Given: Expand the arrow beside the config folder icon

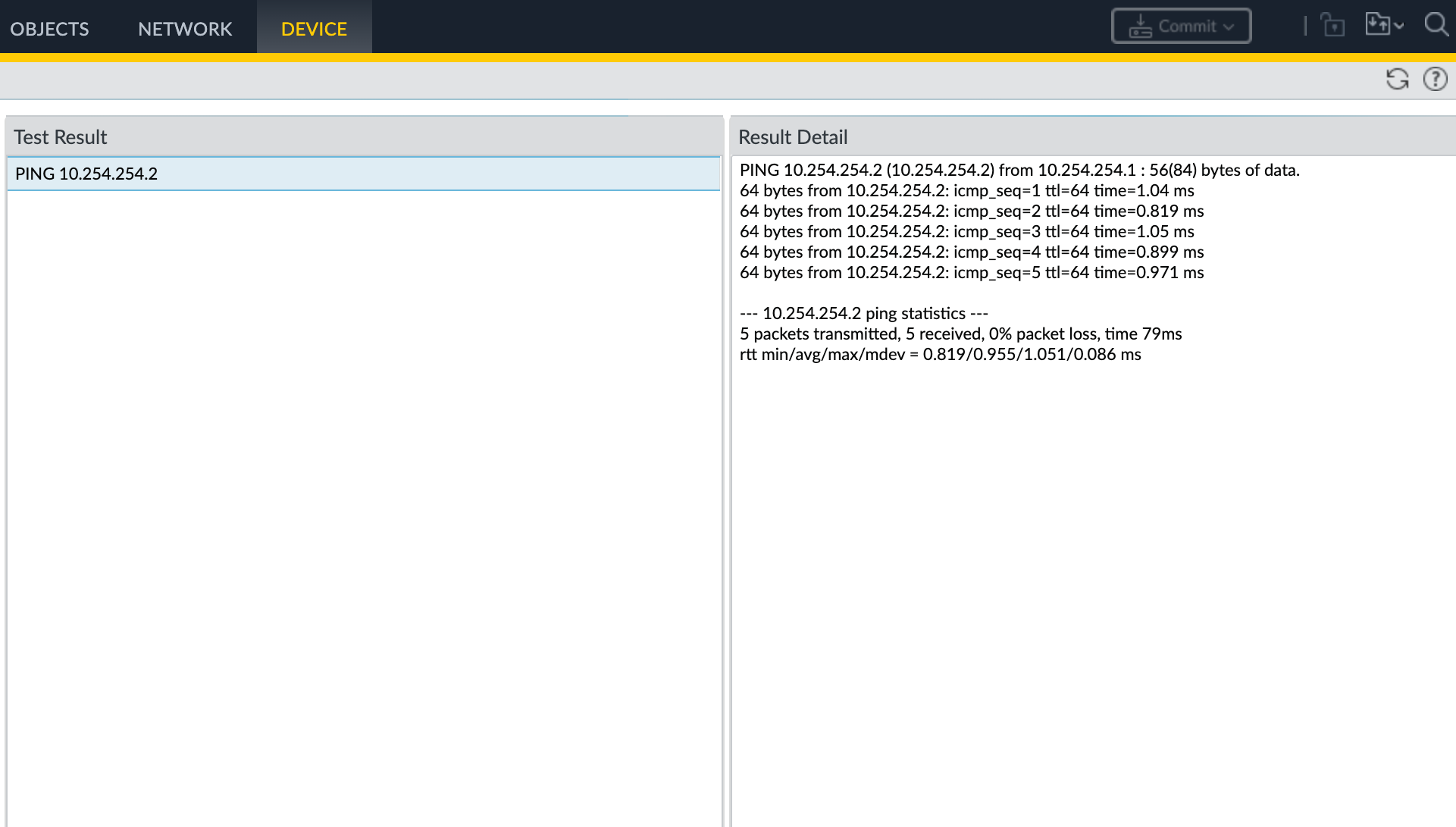Looking at the screenshot, I should coord(1399,26).
